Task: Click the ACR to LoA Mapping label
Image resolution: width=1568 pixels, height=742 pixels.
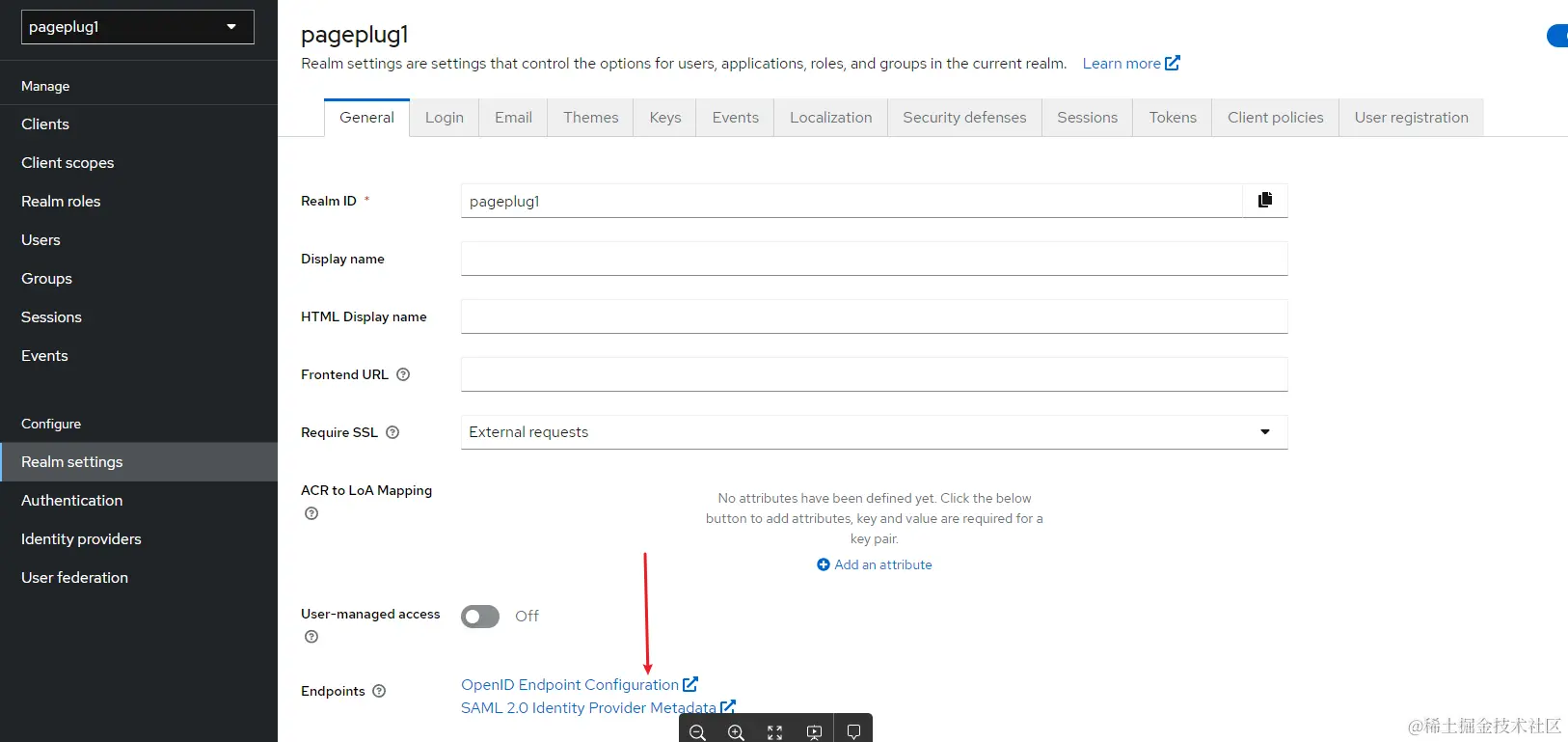Action: pyautogui.click(x=366, y=490)
